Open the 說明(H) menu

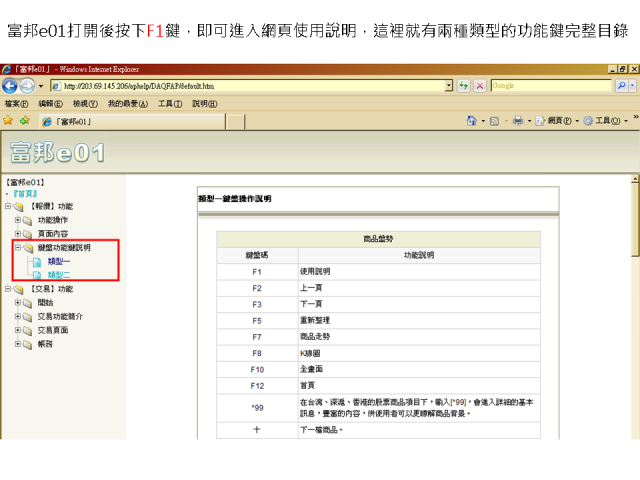[205, 104]
